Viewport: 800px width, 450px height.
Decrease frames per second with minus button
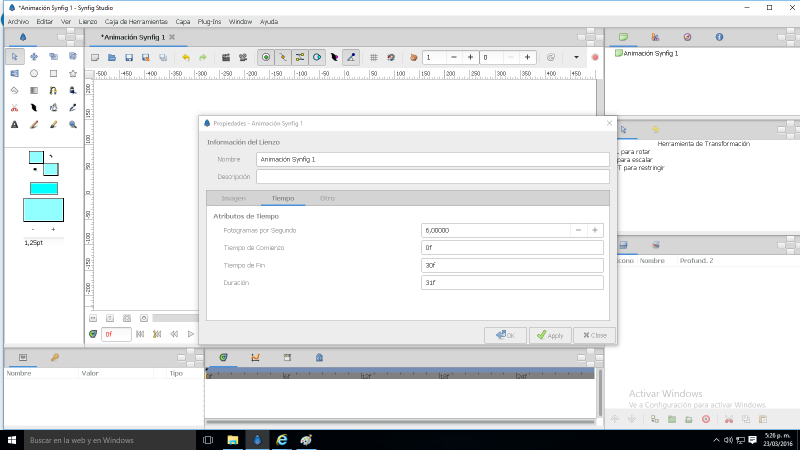578,230
